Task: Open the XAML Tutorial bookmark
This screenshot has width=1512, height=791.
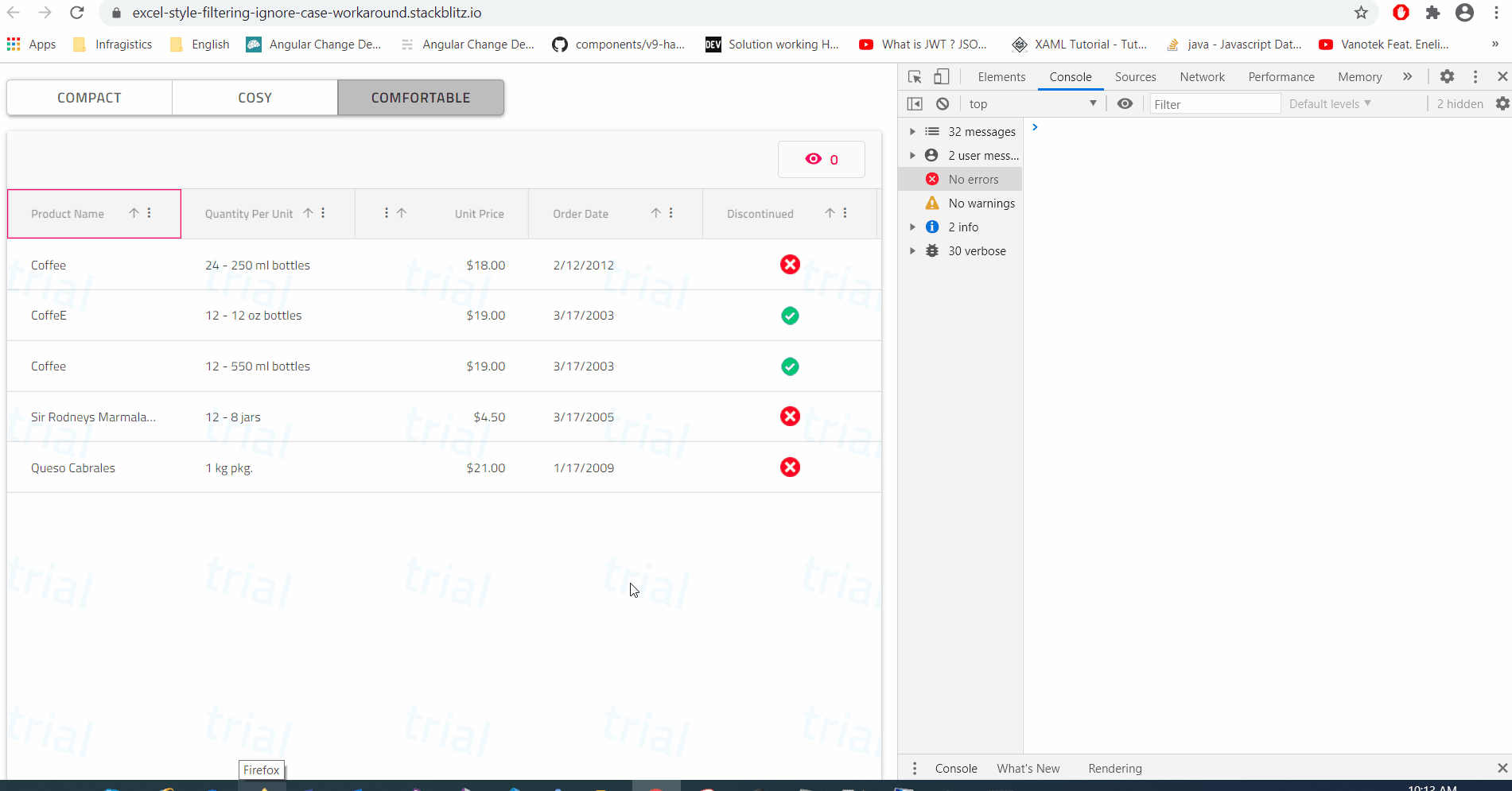Action: coord(1079,45)
